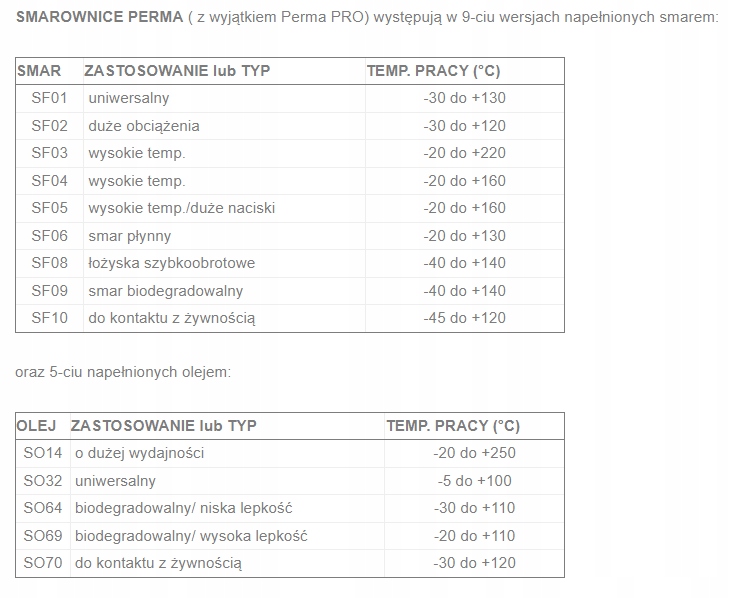Click 'o dużej wydajności' oil description

(x=139, y=453)
